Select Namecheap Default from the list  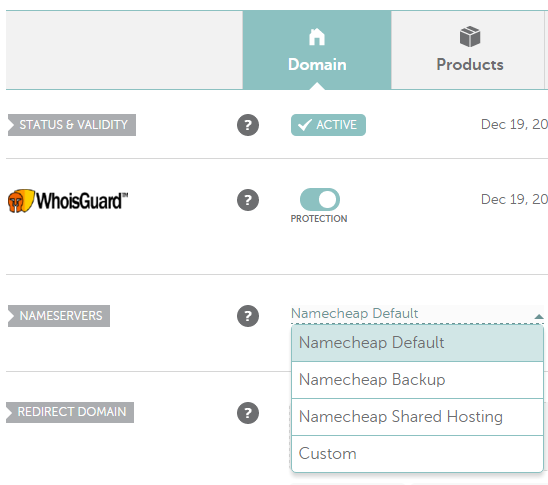point(417,343)
